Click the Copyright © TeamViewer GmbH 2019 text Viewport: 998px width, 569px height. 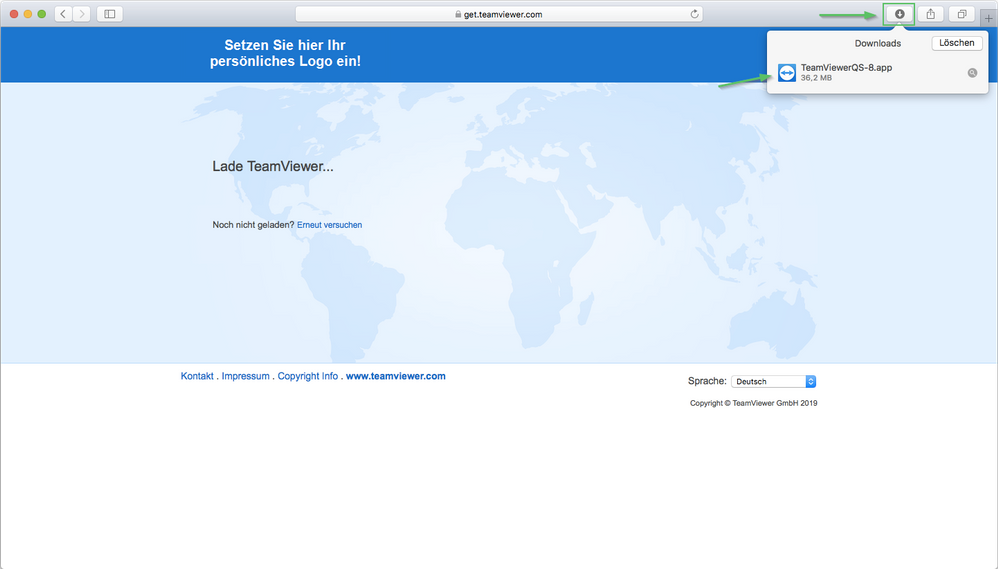tap(754, 403)
